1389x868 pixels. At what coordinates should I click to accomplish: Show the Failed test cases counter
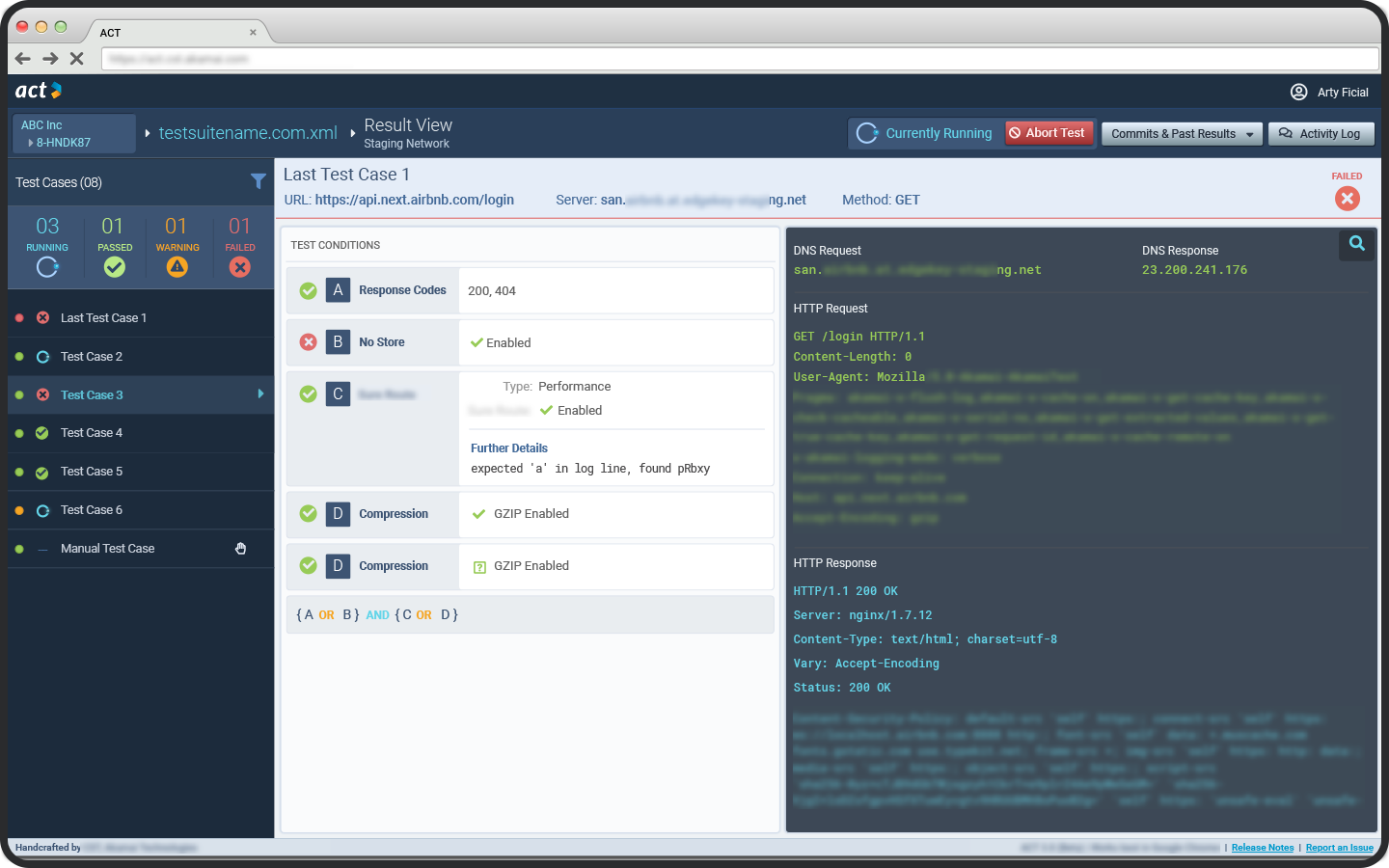click(240, 246)
